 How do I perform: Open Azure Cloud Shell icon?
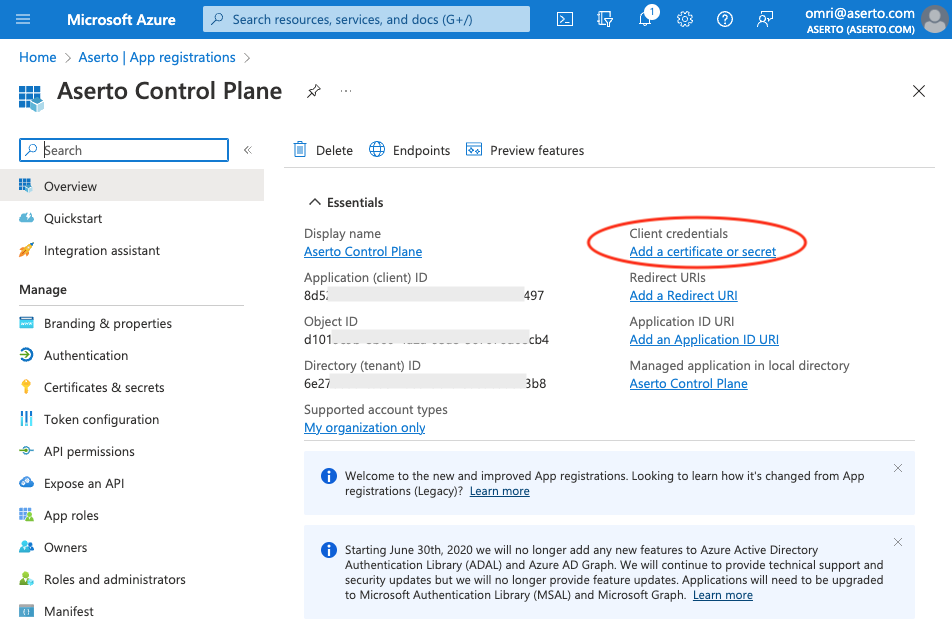pyautogui.click(x=565, y=19)
